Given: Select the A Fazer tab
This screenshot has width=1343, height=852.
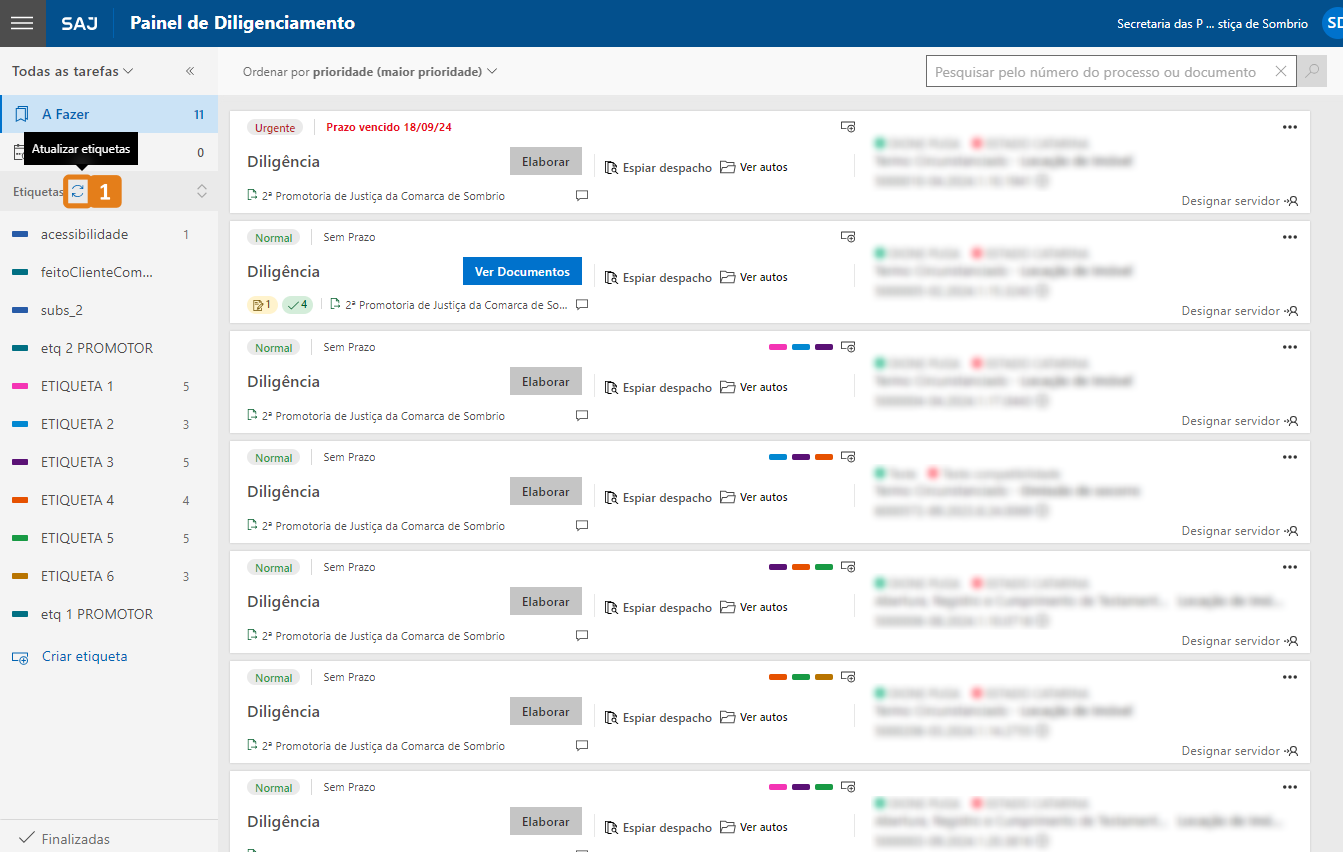Looking at the screenshot, I should point(108,114).
